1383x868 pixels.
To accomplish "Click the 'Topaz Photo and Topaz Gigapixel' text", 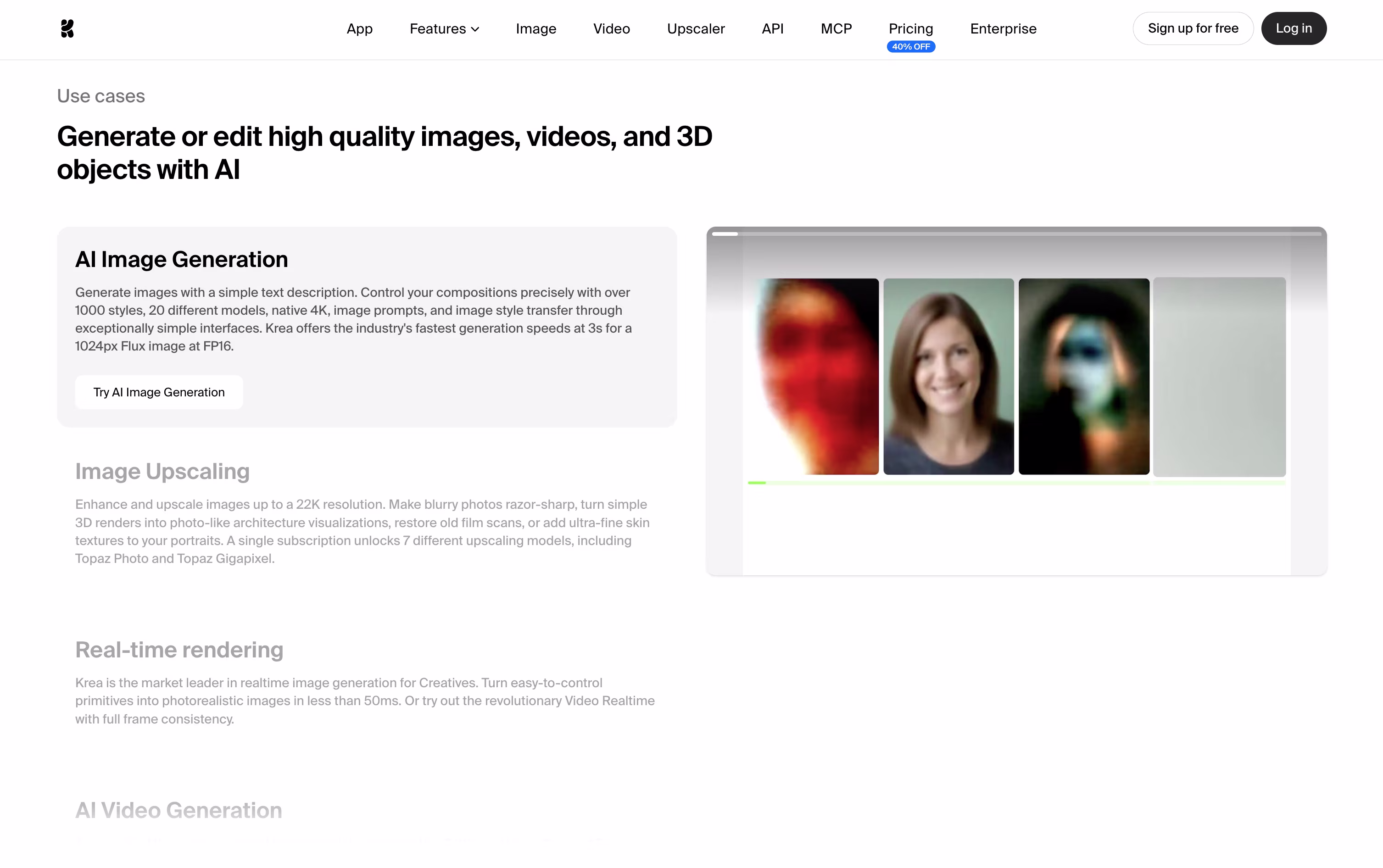I will pyautogui.click(x=174, y=559).
